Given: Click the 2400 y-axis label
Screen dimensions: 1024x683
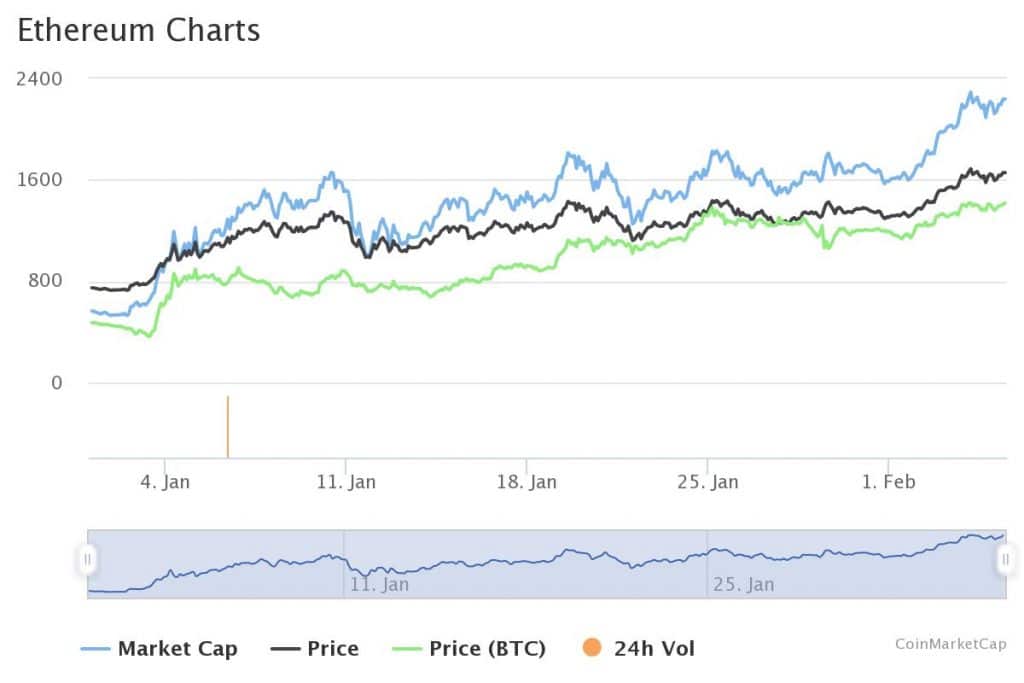Looking at the screenshot, I should [39, 78].
